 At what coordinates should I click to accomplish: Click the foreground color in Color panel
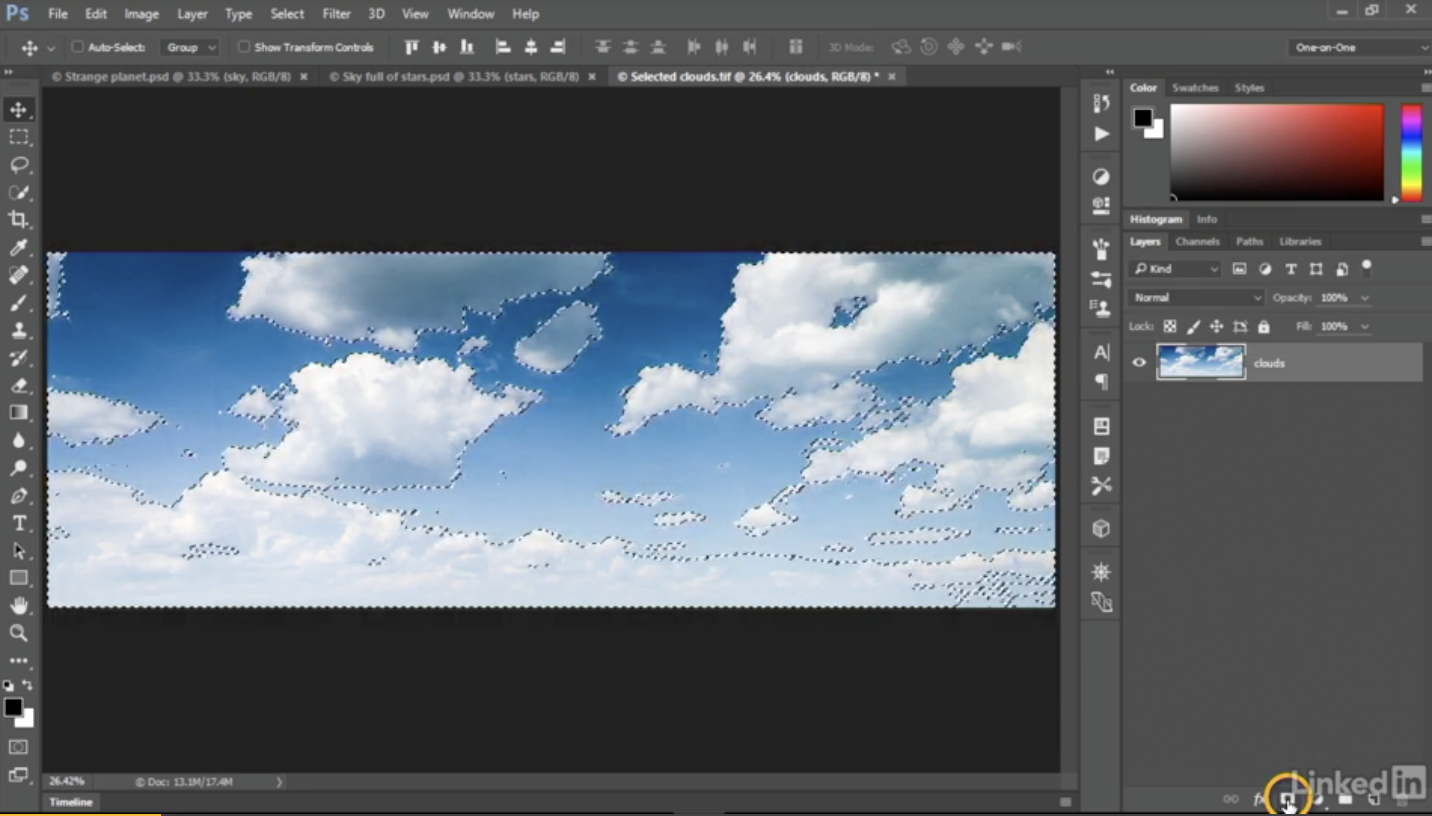point(1142,118)
